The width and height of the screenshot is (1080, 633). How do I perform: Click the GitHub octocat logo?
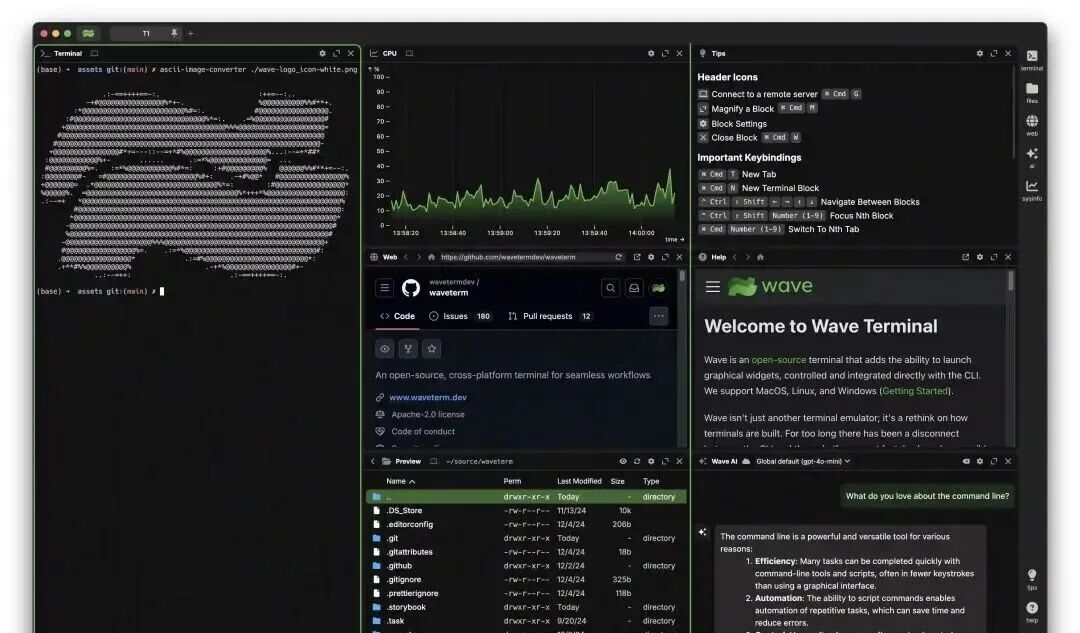click(x=411, y=288)
